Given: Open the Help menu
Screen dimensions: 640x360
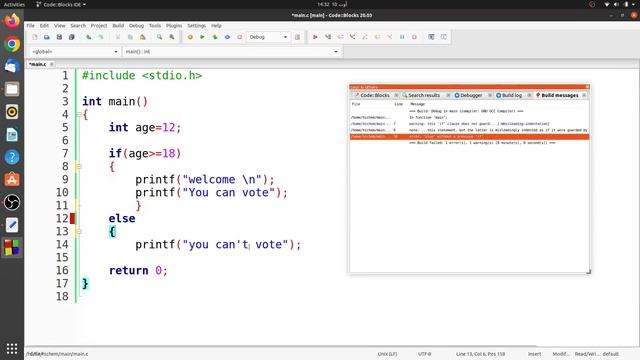Looking at the screenshot, I should point(216,26).
